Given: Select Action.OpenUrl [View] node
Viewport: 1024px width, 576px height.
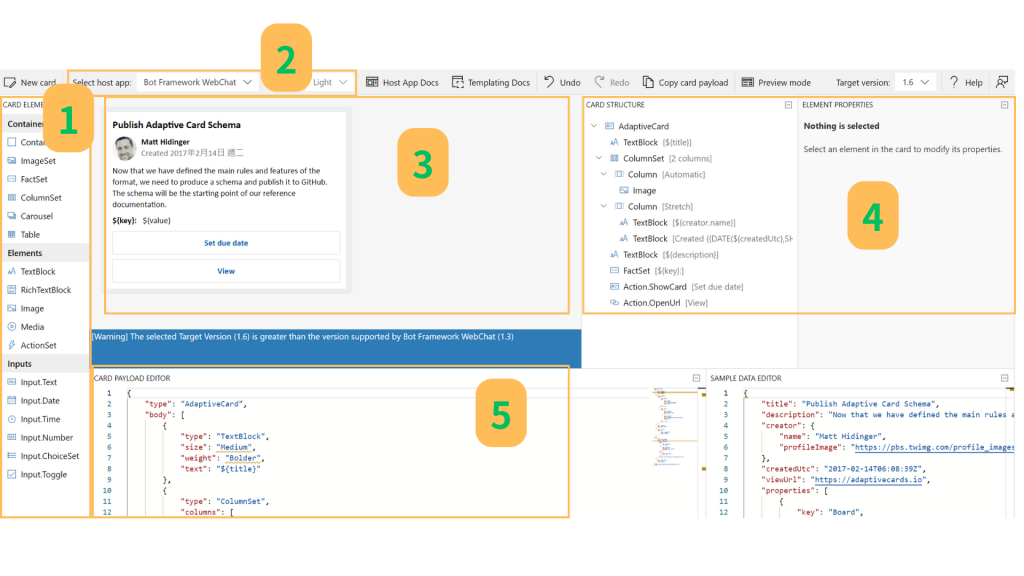Looking at the screenshot, I should click(658, 303).
